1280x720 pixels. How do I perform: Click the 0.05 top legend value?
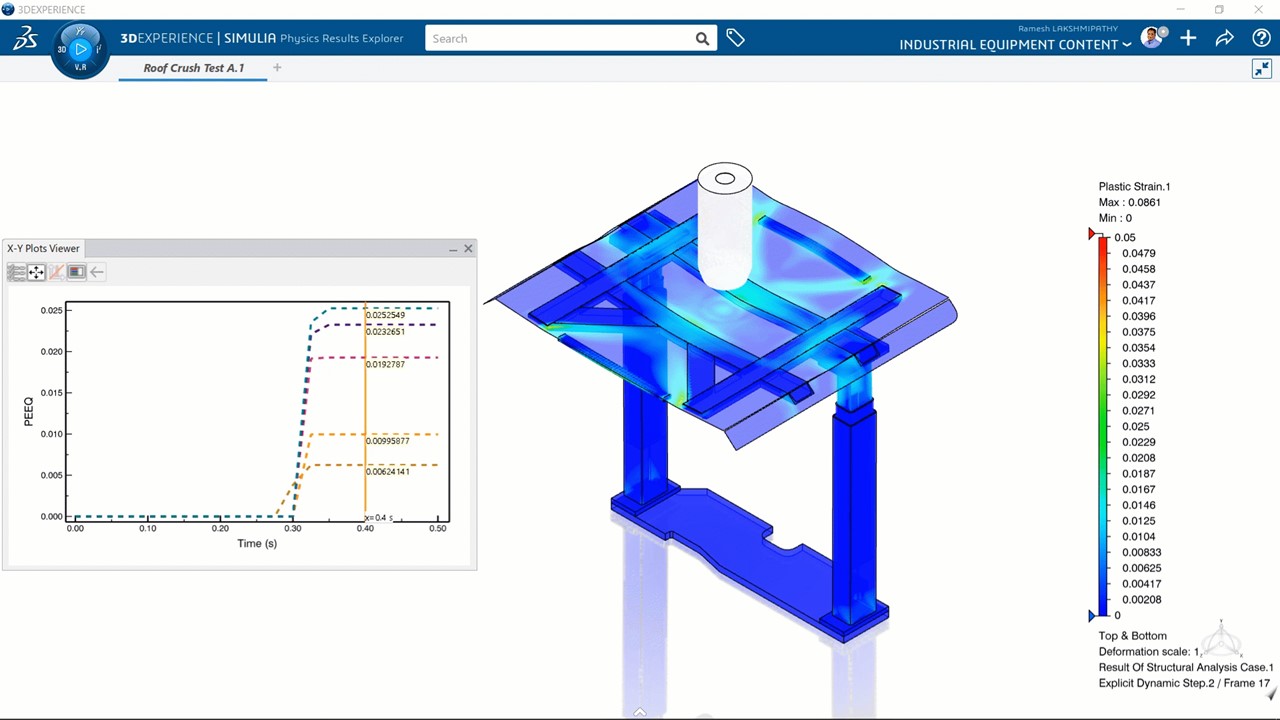point(1124,238)
